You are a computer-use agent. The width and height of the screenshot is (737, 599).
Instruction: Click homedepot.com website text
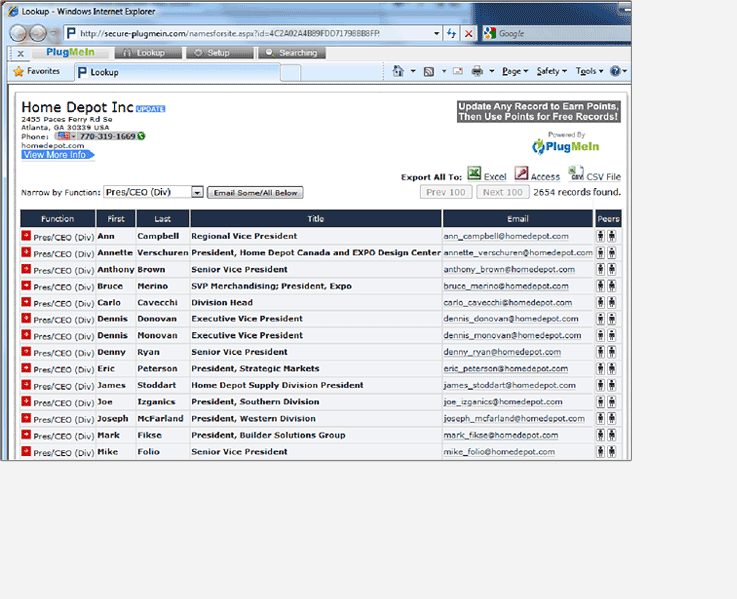coord(53,145)
